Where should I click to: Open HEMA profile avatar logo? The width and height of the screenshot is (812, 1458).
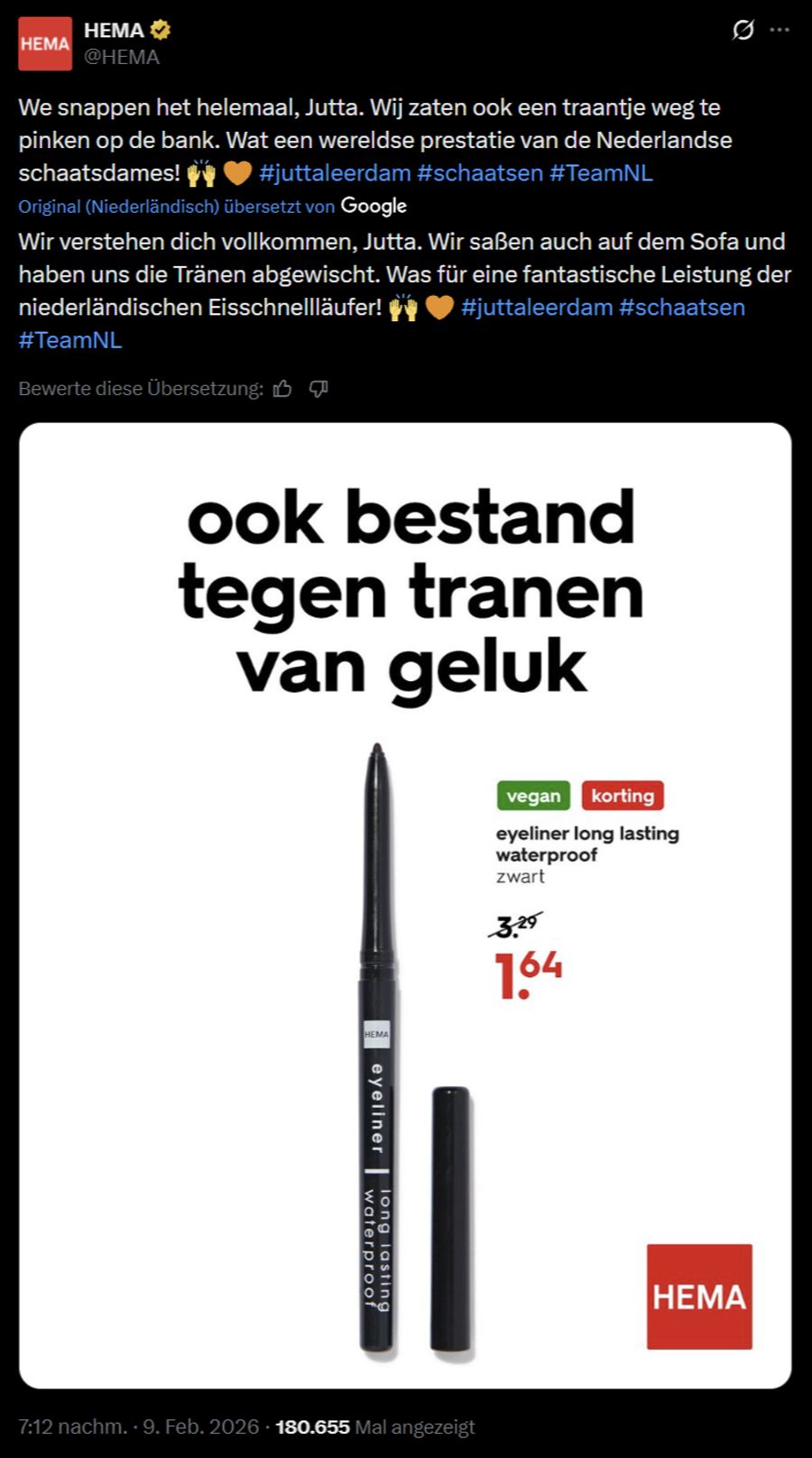44,43
